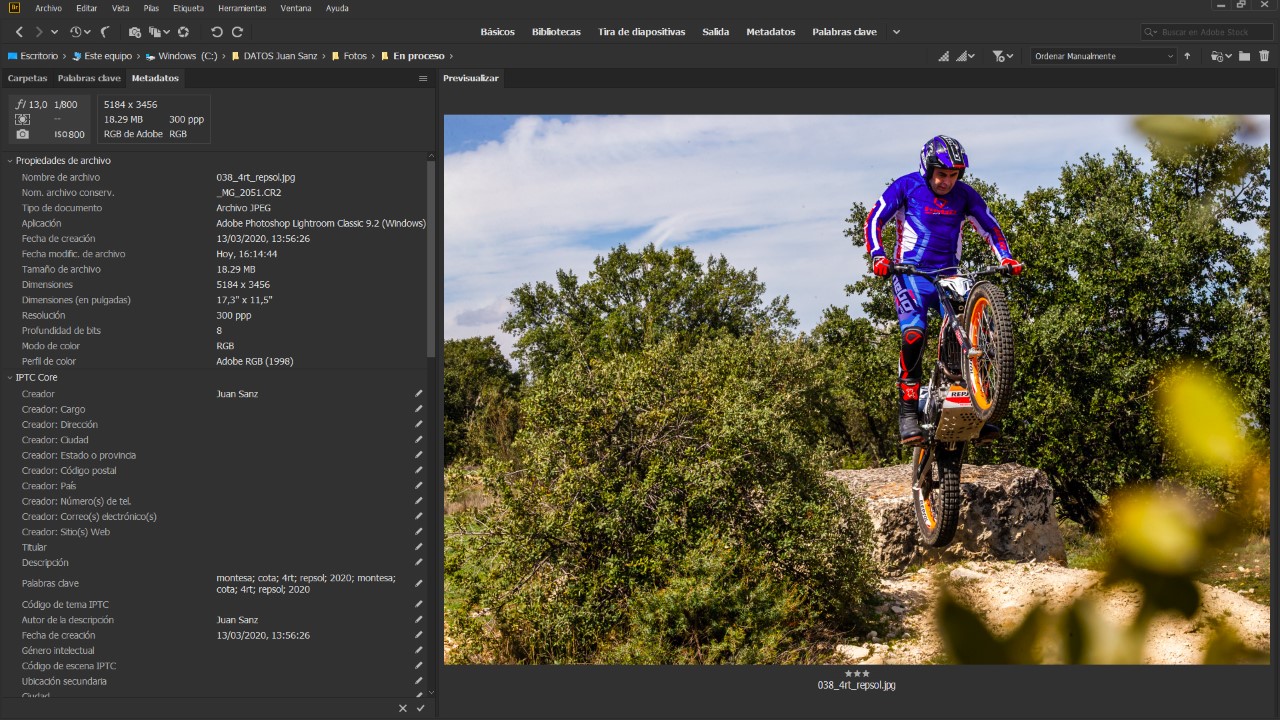Open the workspace switcher chevron dropdown

[x=896, y=32]
